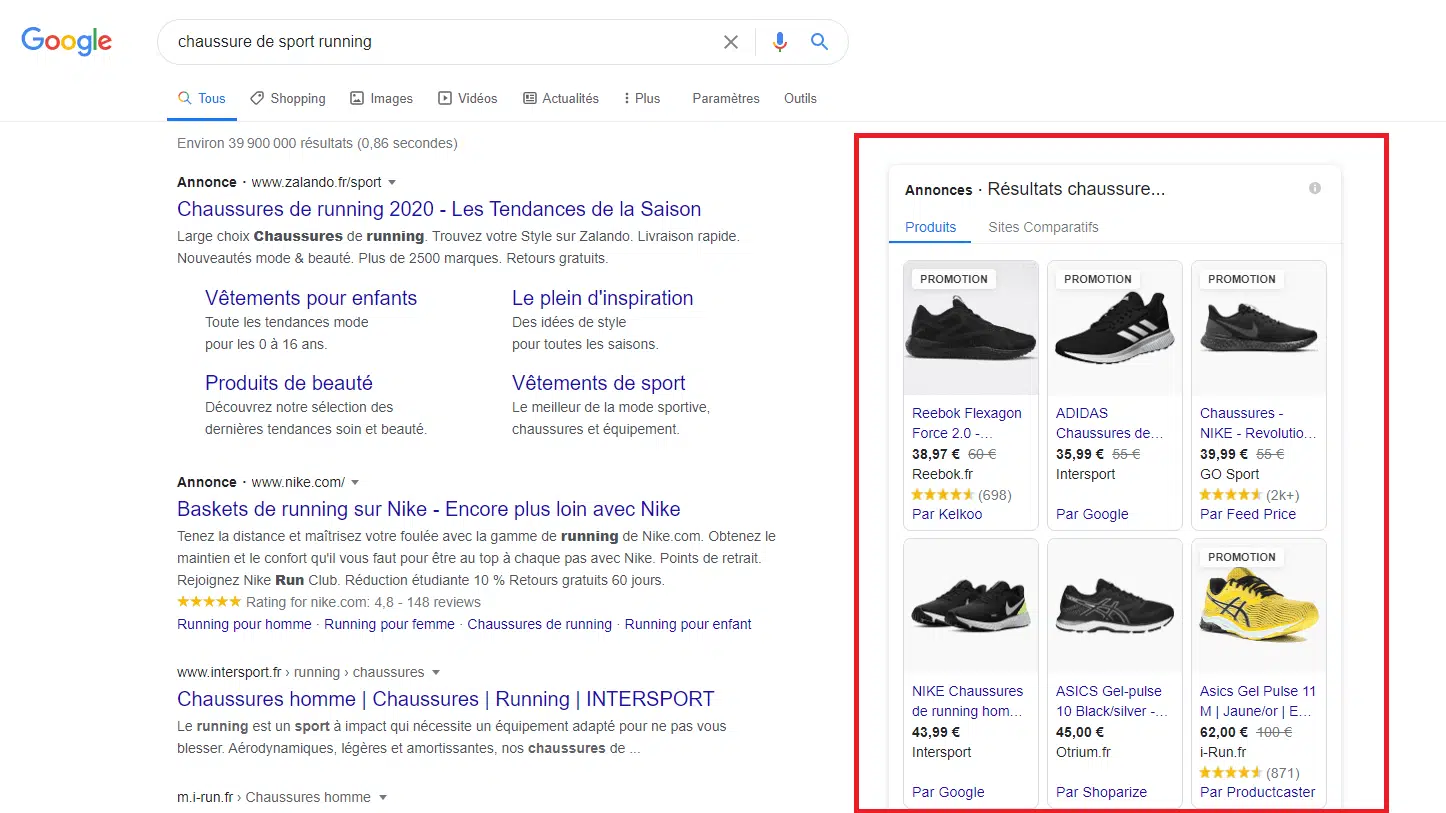Switch to the Images results tab

(x=381, y=98)
